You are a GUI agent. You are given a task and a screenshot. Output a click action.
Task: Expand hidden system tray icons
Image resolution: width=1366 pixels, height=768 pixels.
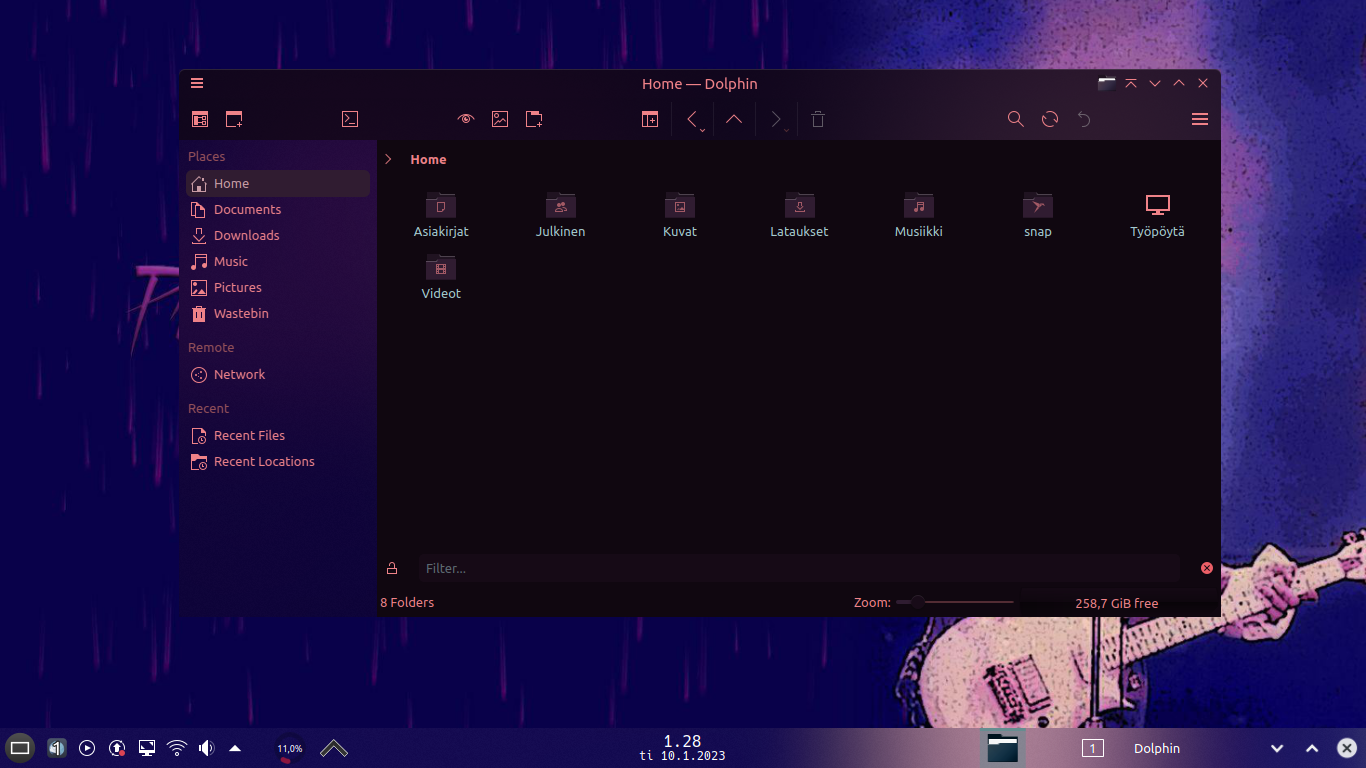pos(235,747)
